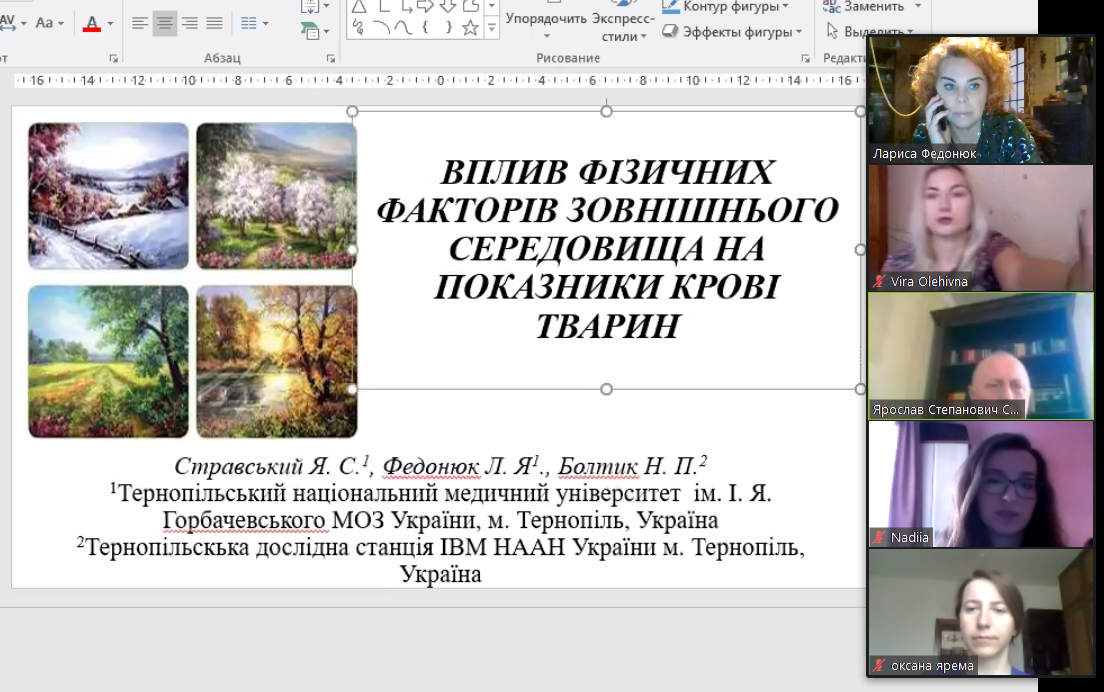Image resolution: width=1104 pixels, height=692 pixels.
Task: Center the text alignment
Action: 165,23
